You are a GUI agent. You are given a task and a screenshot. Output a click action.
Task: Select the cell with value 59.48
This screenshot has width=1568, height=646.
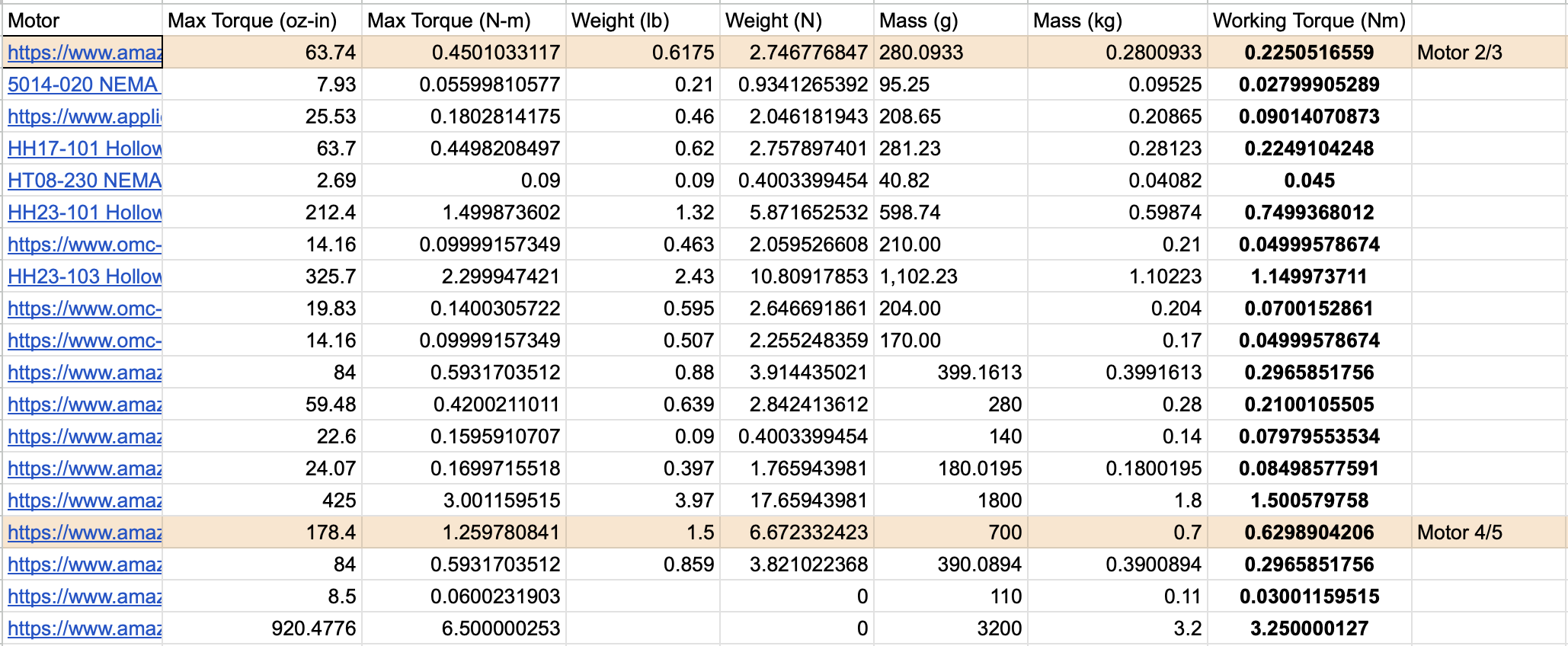[262, 405]
